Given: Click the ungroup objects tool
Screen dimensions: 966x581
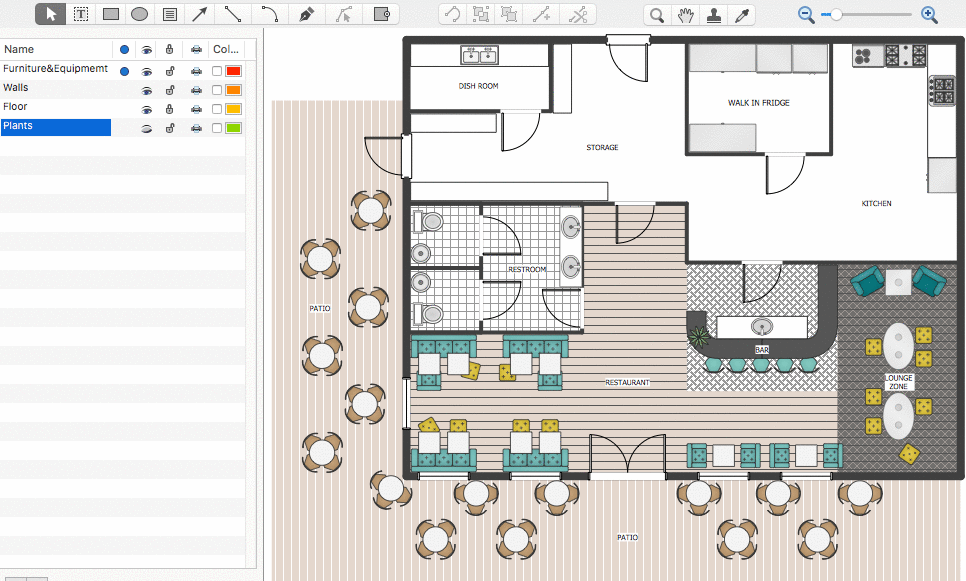Looking at the screenshot, I should (x=509, y=14).
